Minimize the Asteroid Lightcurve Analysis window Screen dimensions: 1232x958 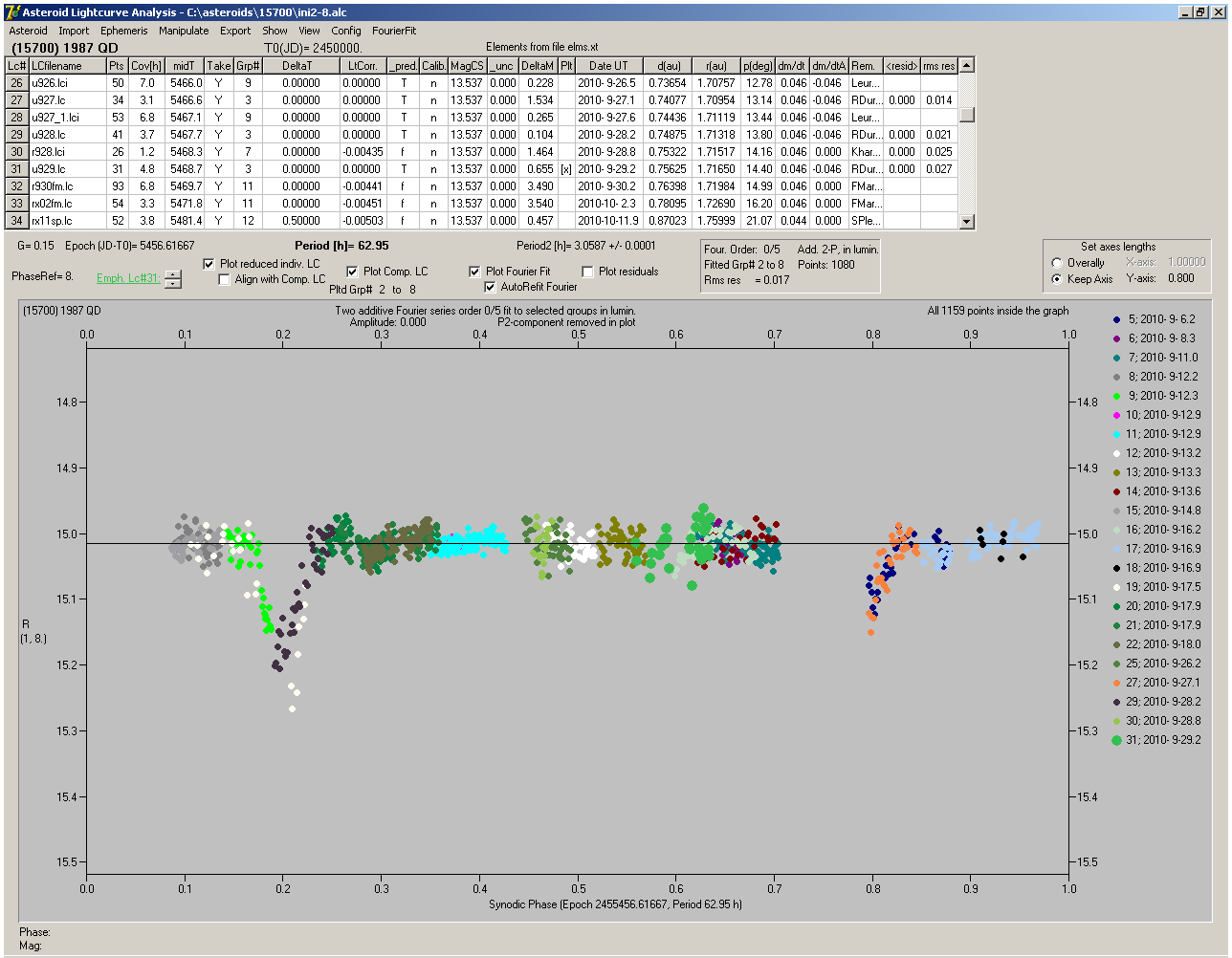(x=1183, y=11)
